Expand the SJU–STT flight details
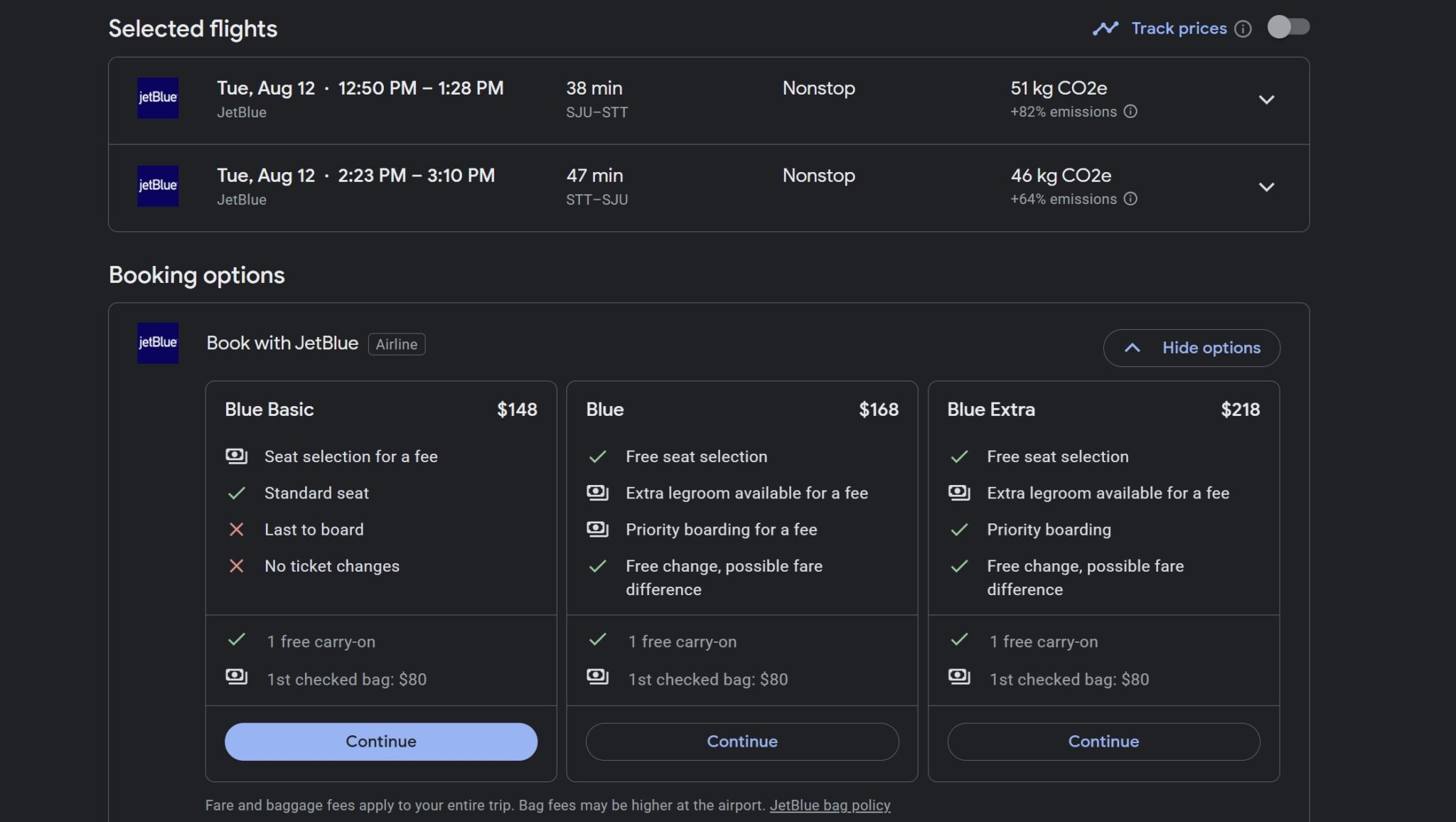This screenshot has width=1456, height=822. click(1266, 100)
